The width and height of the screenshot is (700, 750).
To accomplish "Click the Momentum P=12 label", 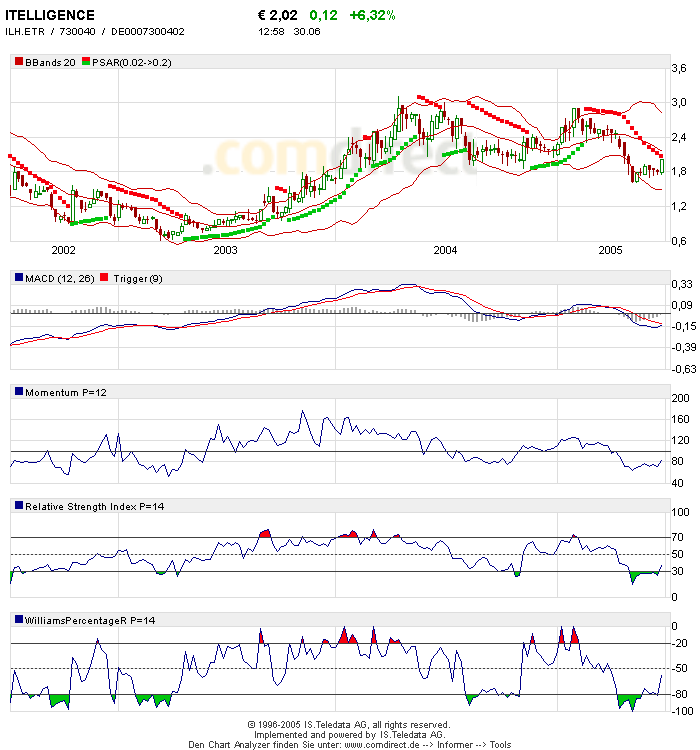I will pyautogui.click(x=66, y=393).
